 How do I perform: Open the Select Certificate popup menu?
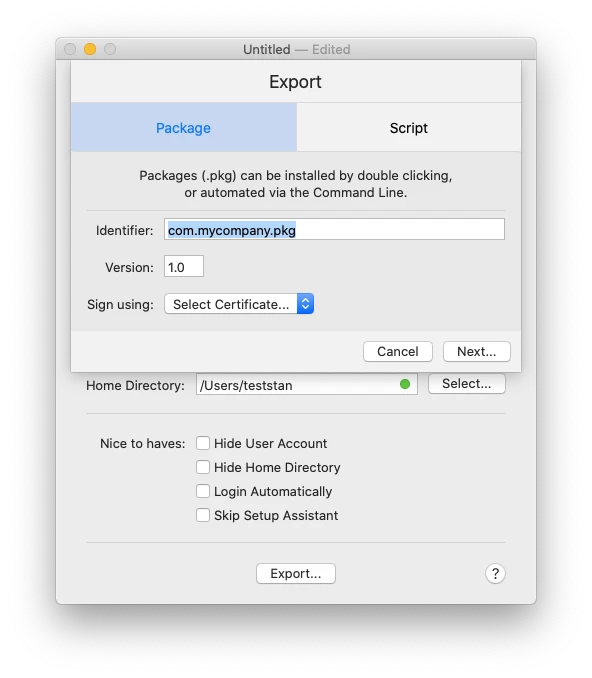[239, 304]
